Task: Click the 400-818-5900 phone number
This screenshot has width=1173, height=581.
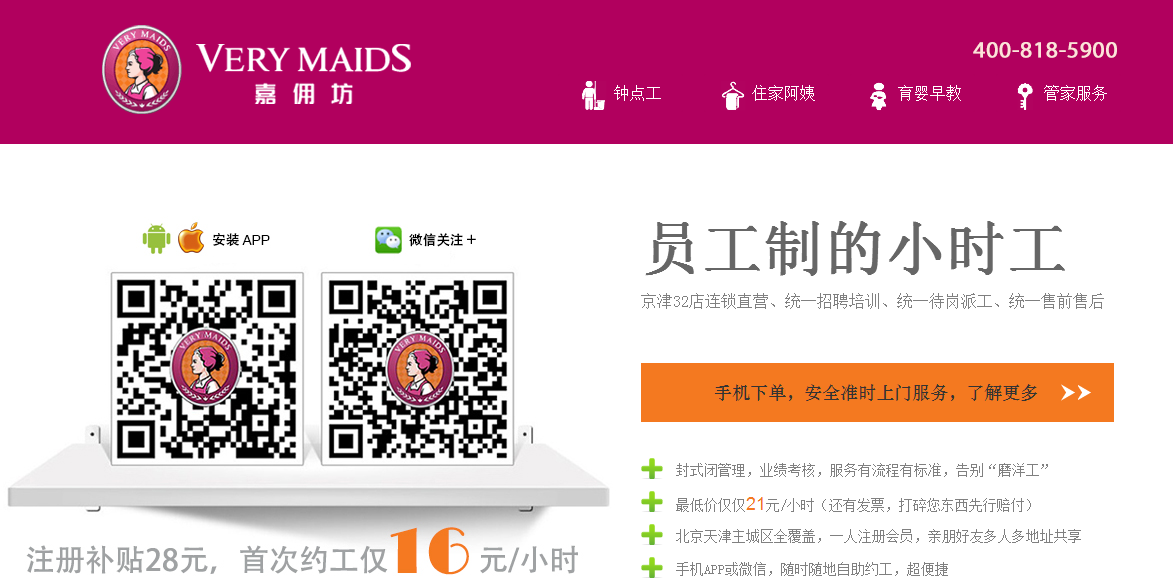Action: click(x=1045, y=50)
